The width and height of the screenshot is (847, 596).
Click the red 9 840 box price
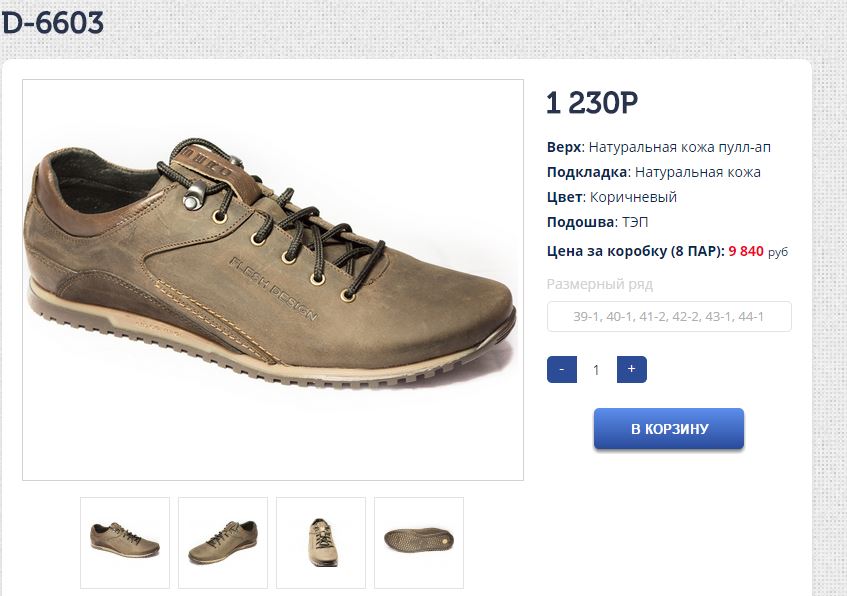746,251
